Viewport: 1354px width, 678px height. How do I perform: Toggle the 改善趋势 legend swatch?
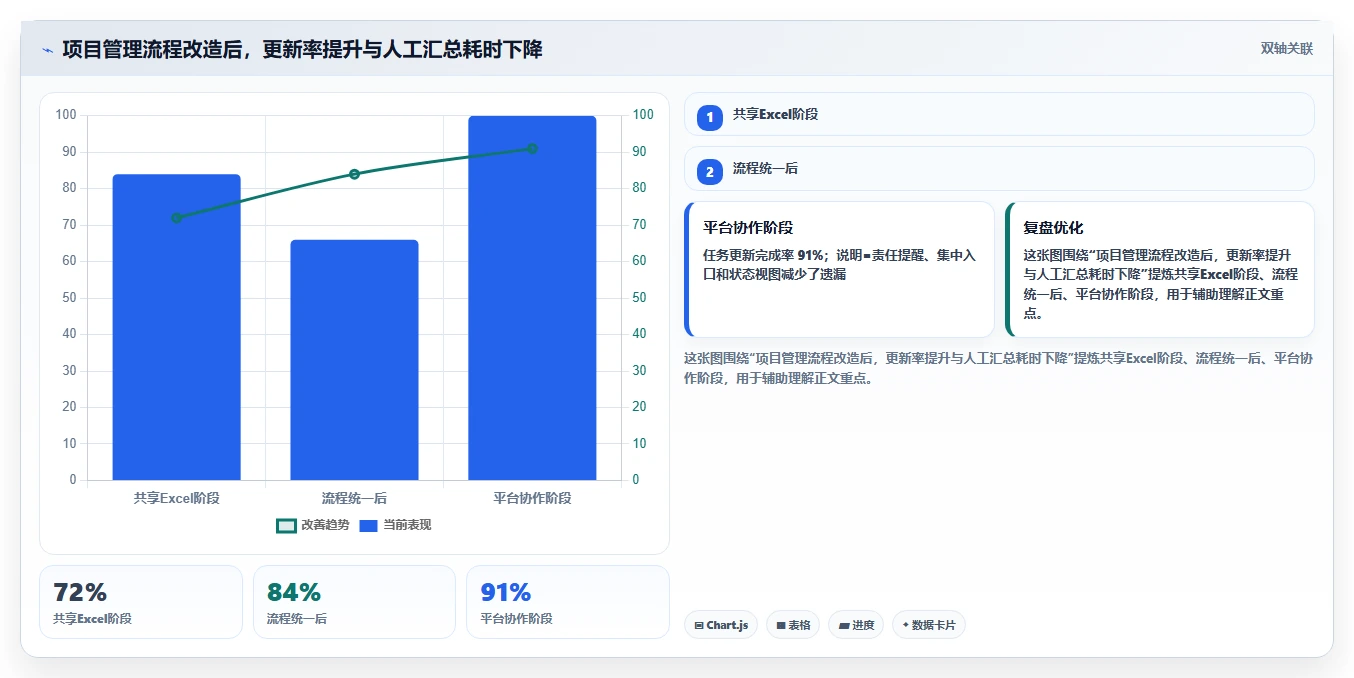[x=286, y=525]
